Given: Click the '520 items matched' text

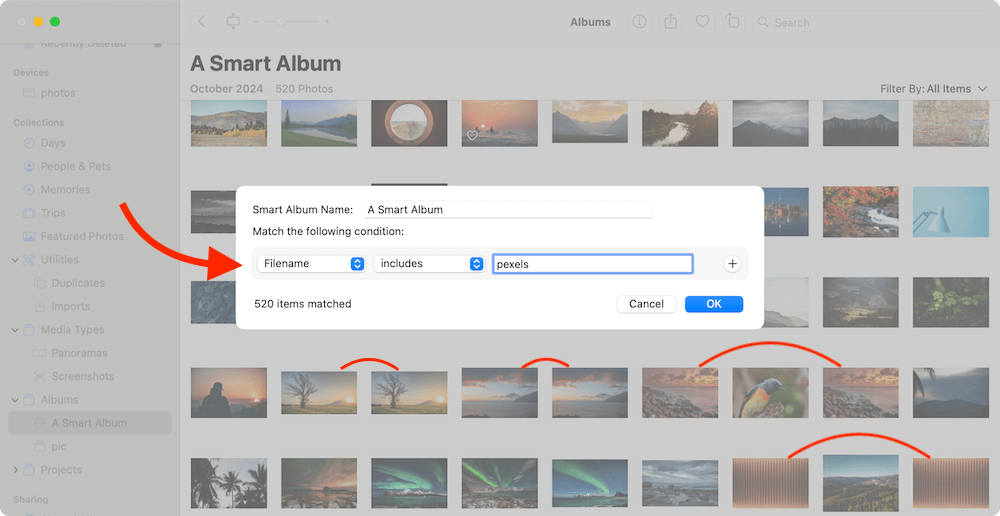Looking at the screenshot, I should tap(303, 304).
